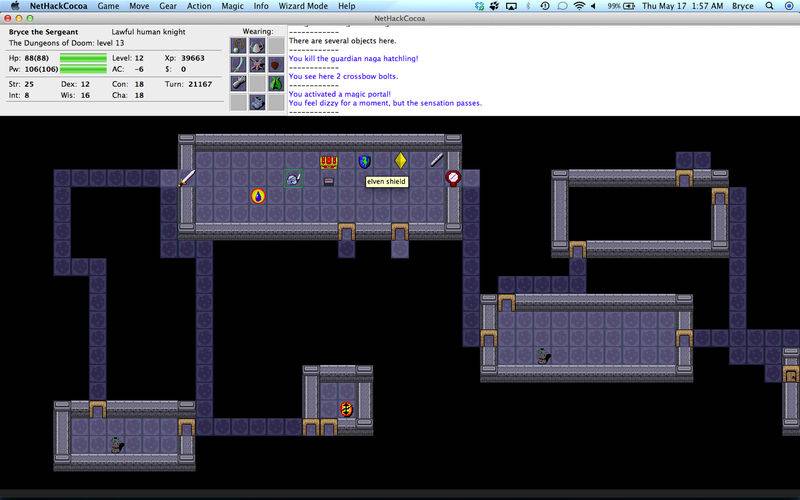
Task: Click the red round sign at the east door
Action: pyautogui.click(x=453, y=178)
